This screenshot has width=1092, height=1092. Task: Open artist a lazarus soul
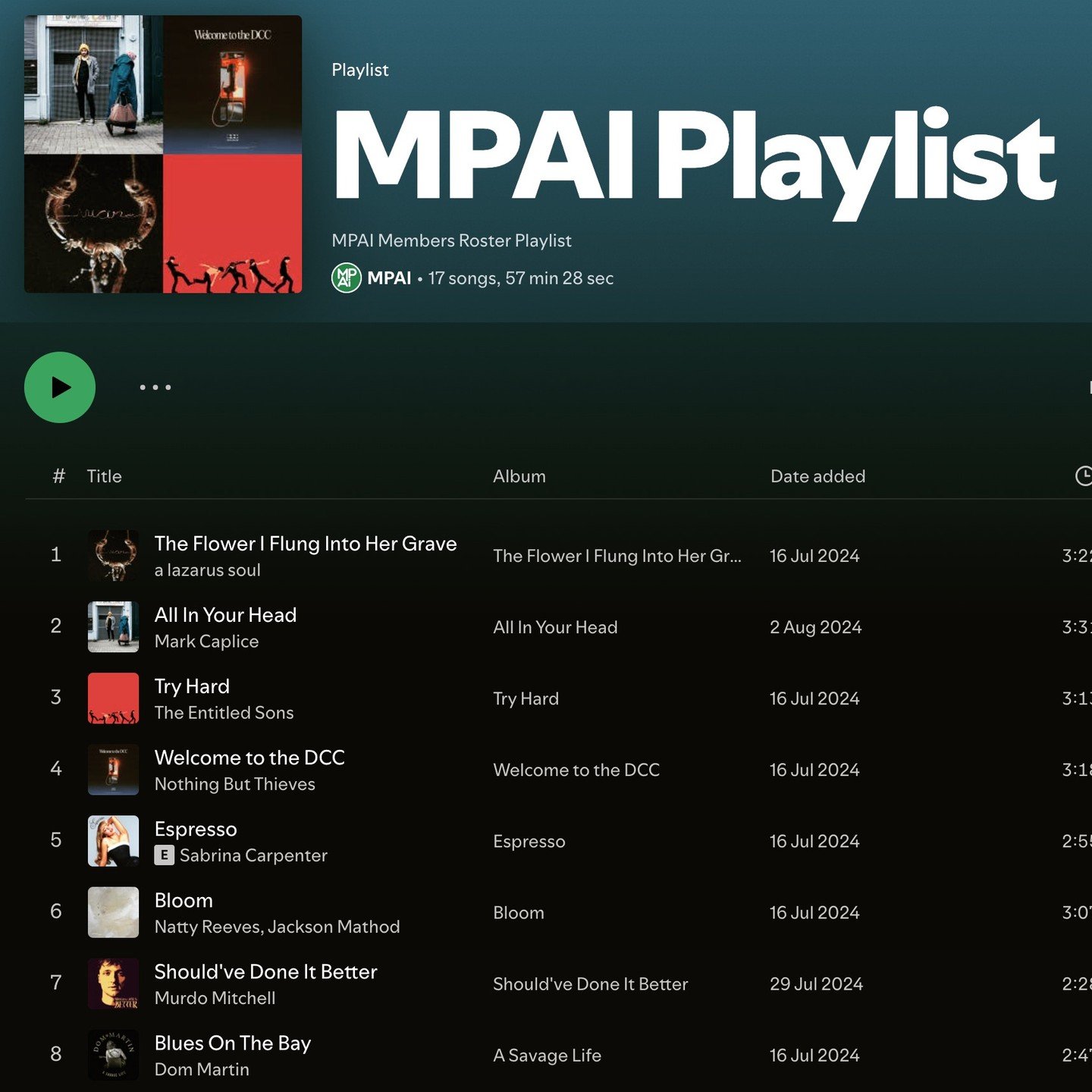click(x=208, y=570)
